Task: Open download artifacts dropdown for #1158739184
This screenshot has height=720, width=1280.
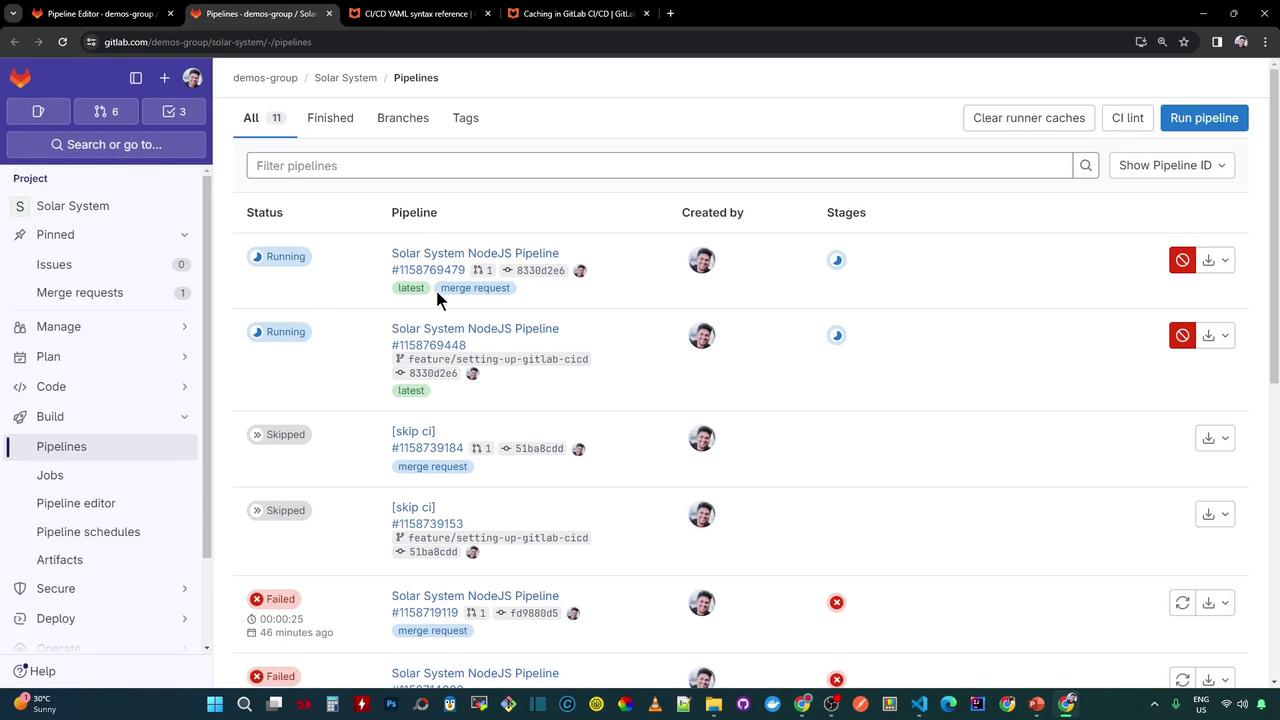Action: 1216,438
